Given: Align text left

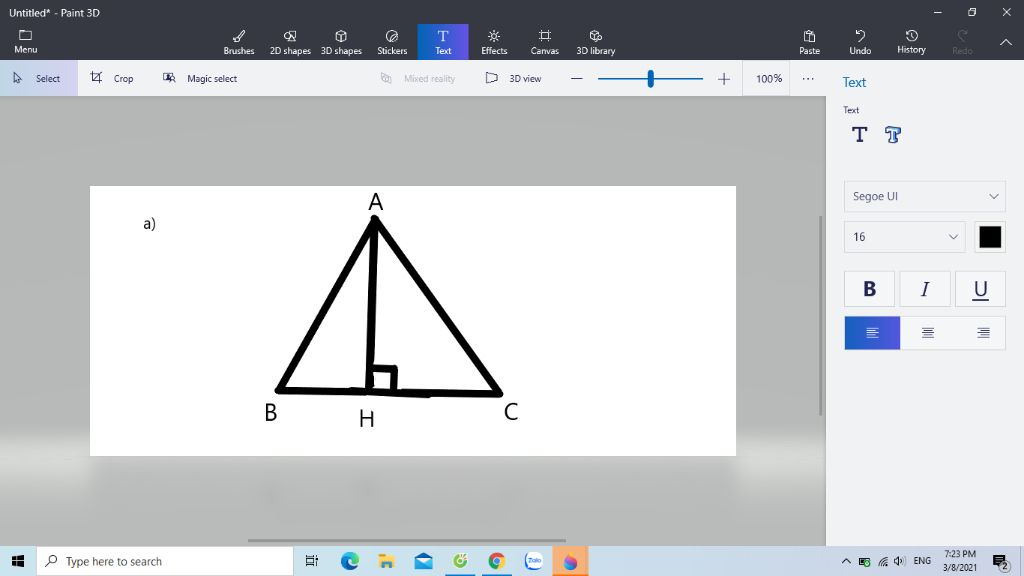Looking at the screenshot, I should point(872,333).
